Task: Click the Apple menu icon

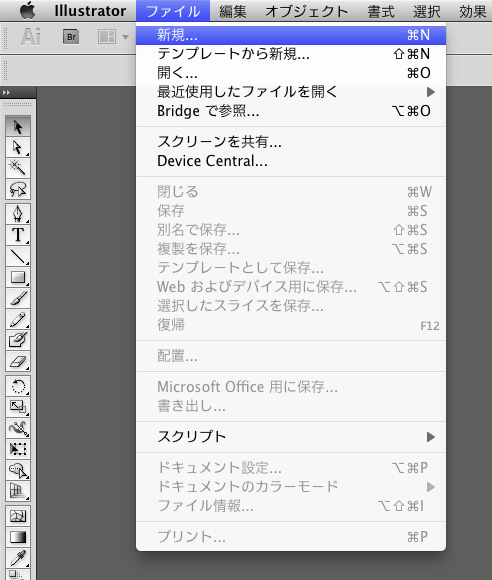Action: [x=27, y=10]
